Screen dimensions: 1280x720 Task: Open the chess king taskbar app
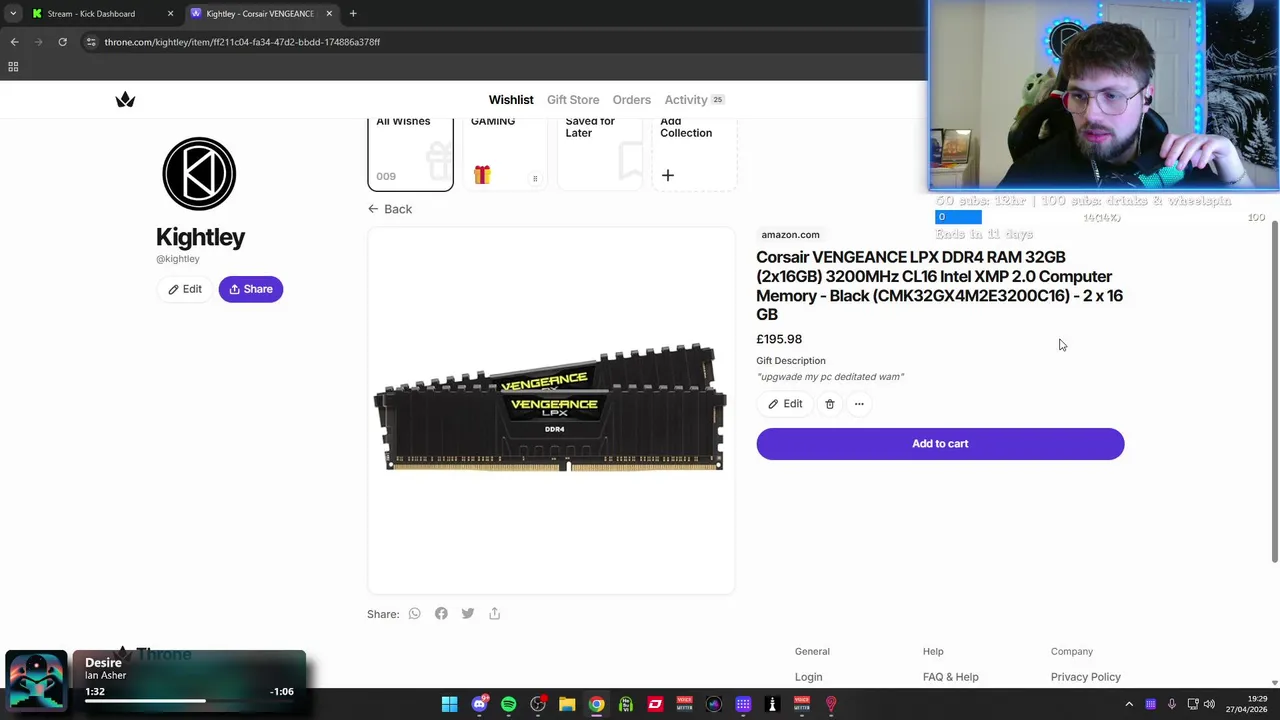(772, 705)
